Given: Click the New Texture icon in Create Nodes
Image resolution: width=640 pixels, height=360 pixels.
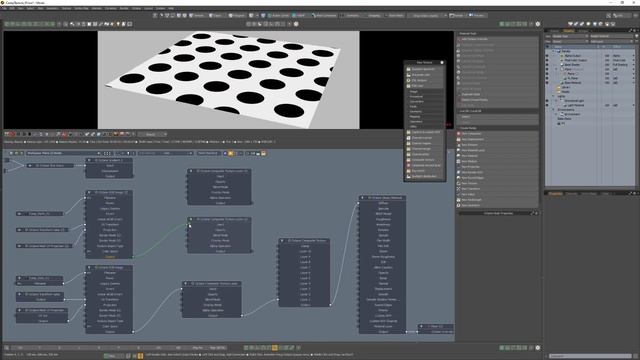Looking at the screenshot, I should (459, 183).
